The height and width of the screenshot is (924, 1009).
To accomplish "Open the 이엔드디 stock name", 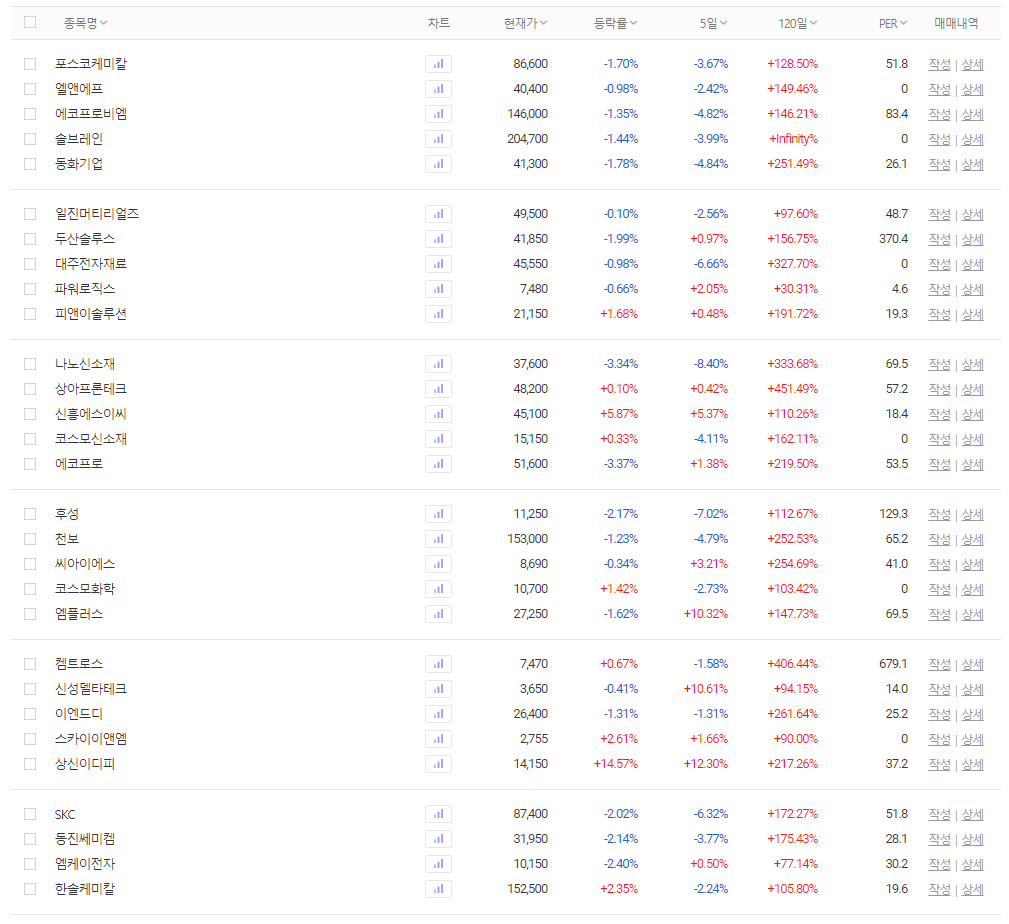I will click(79, 714).
